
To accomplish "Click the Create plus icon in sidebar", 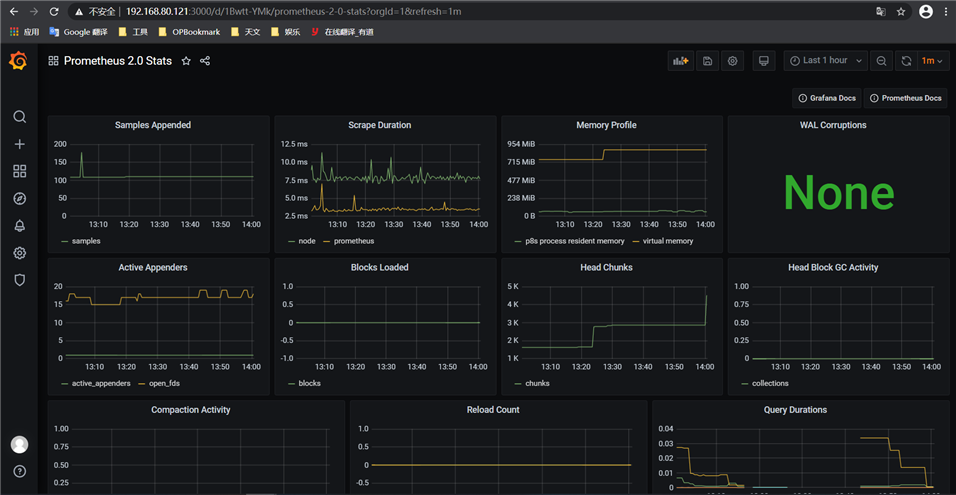I will pyautogui.click(x=19, y=144).
